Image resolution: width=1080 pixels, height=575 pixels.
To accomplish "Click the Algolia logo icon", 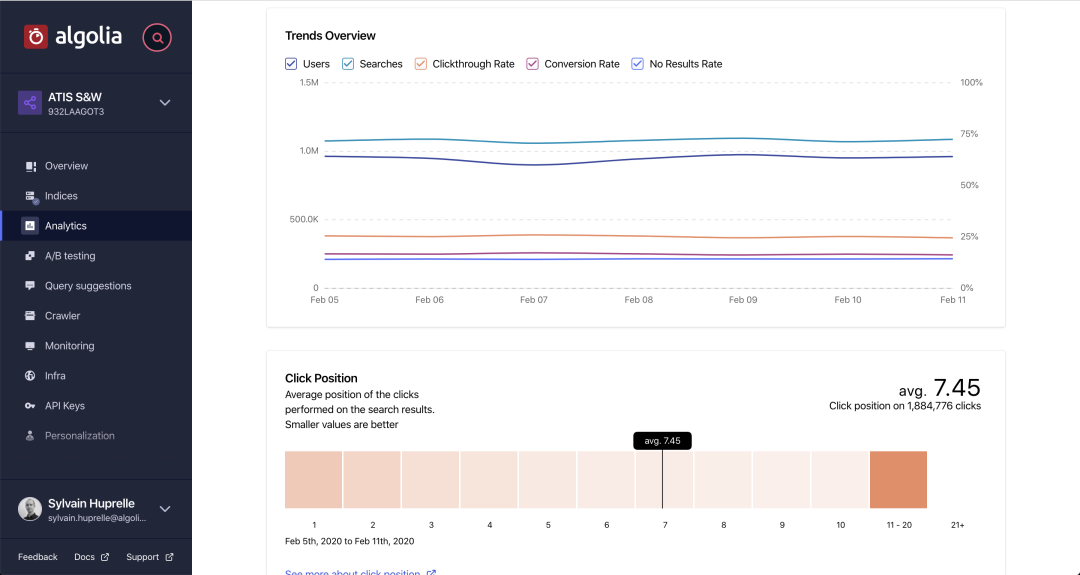I will (36, 37).
